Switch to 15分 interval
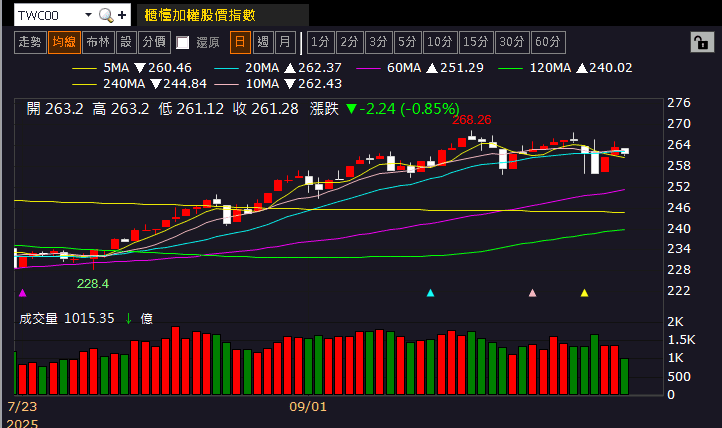 point(476,42)
